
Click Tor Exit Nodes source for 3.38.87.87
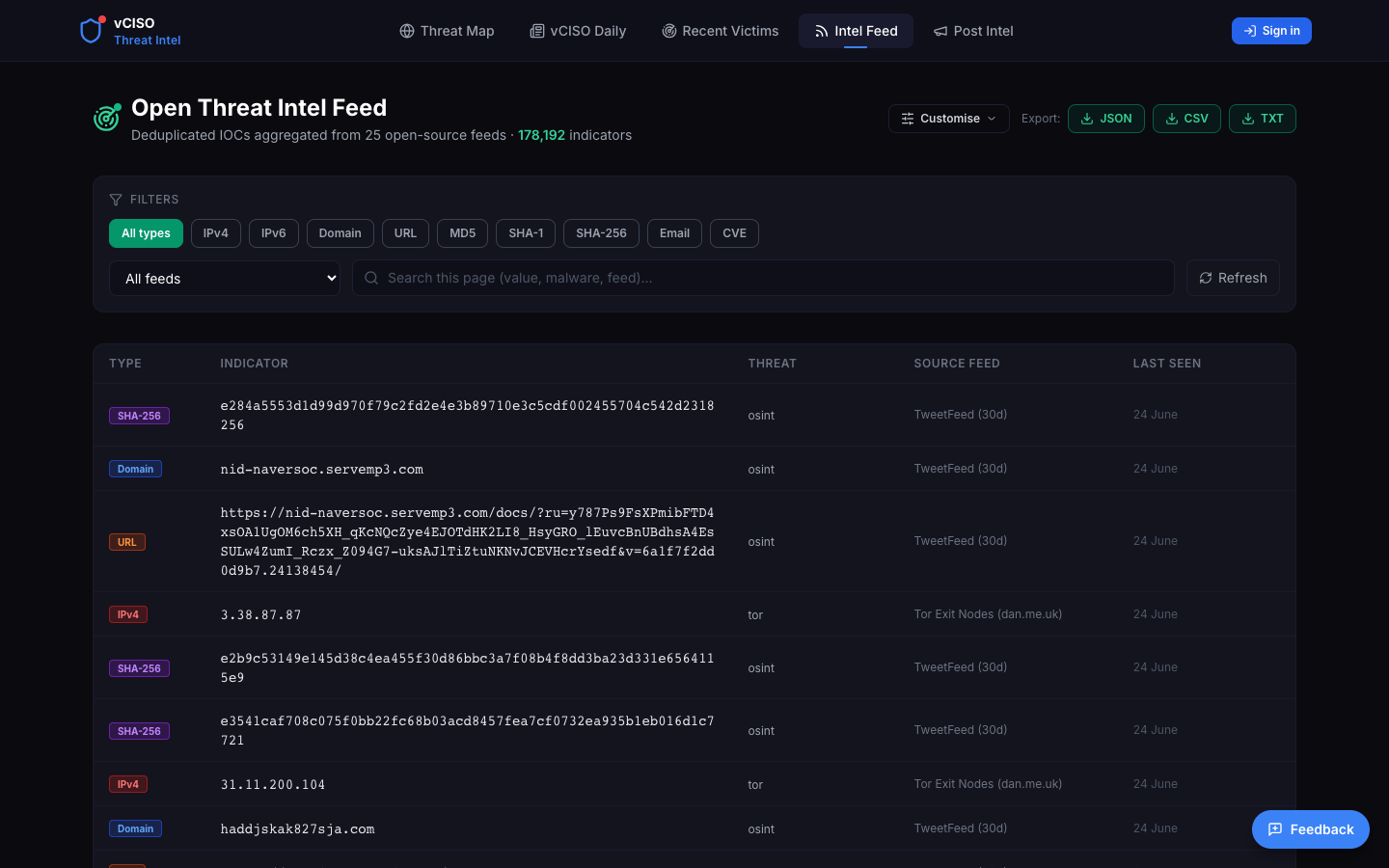click(988, 614)
